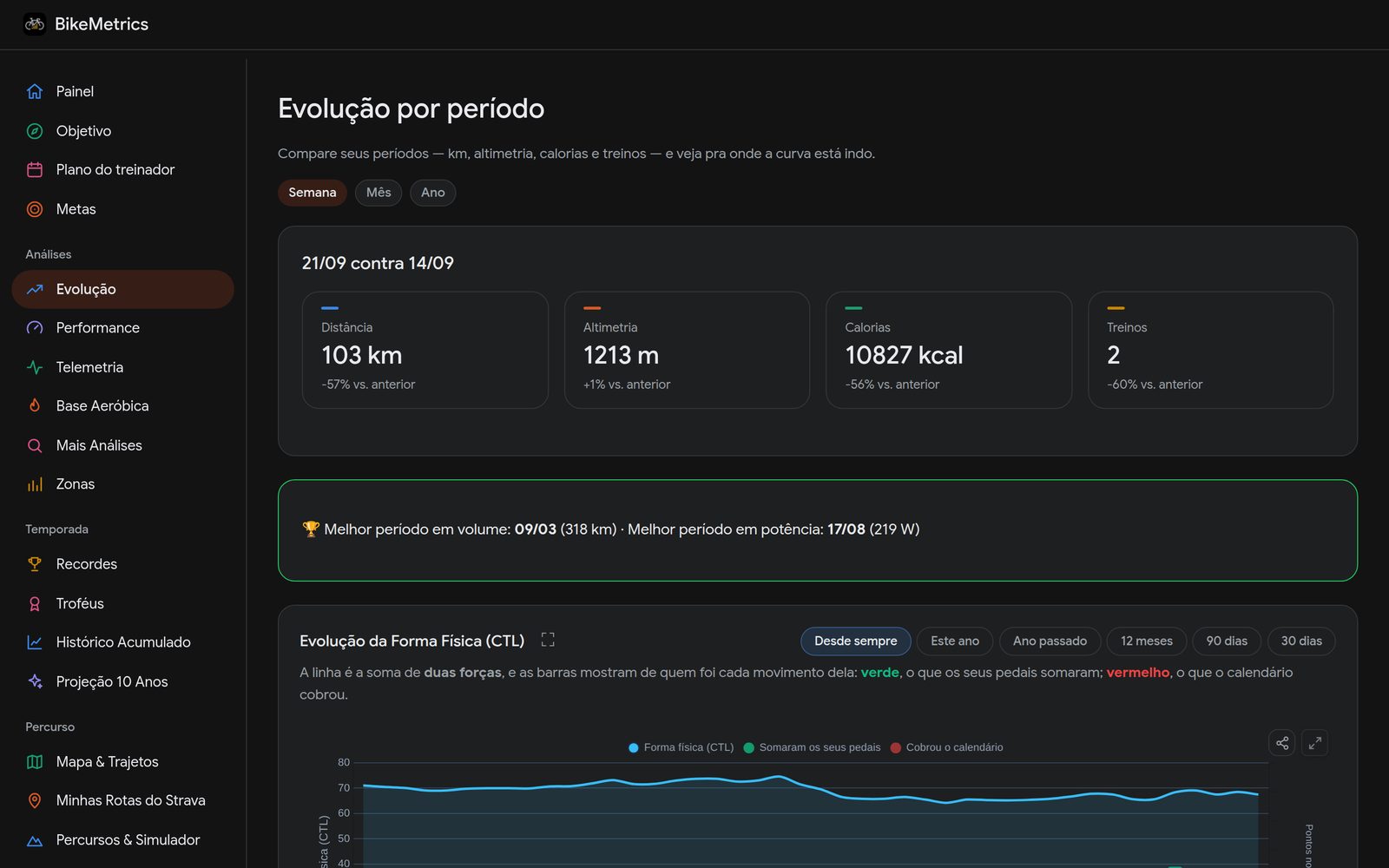Open Telemetria in the sidebar
The width and height of the screenshot is (1389, 868).
122,367
